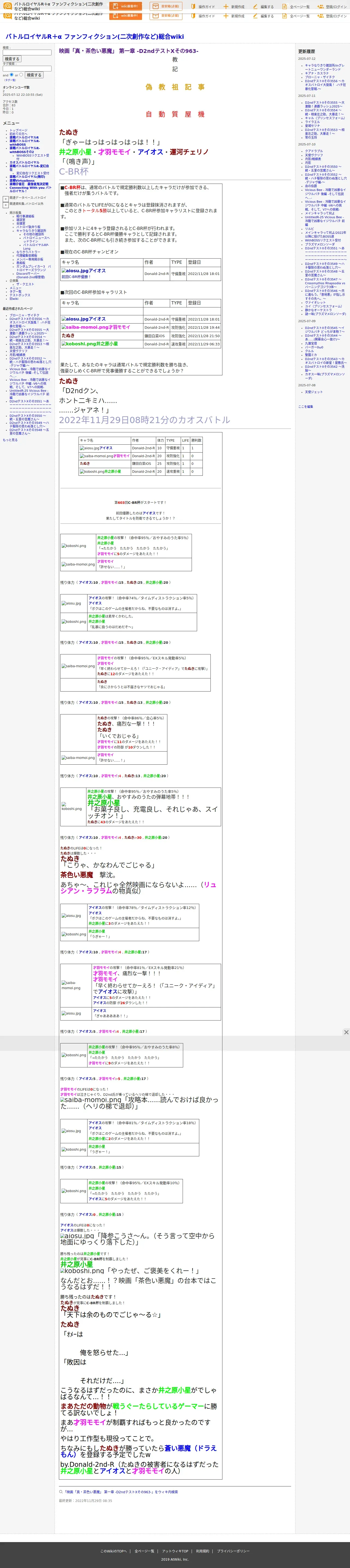350x1568 pixels.
Task: Click the C-BR杯 section heading
Action: pyautogui.click(x=74, y=172)
